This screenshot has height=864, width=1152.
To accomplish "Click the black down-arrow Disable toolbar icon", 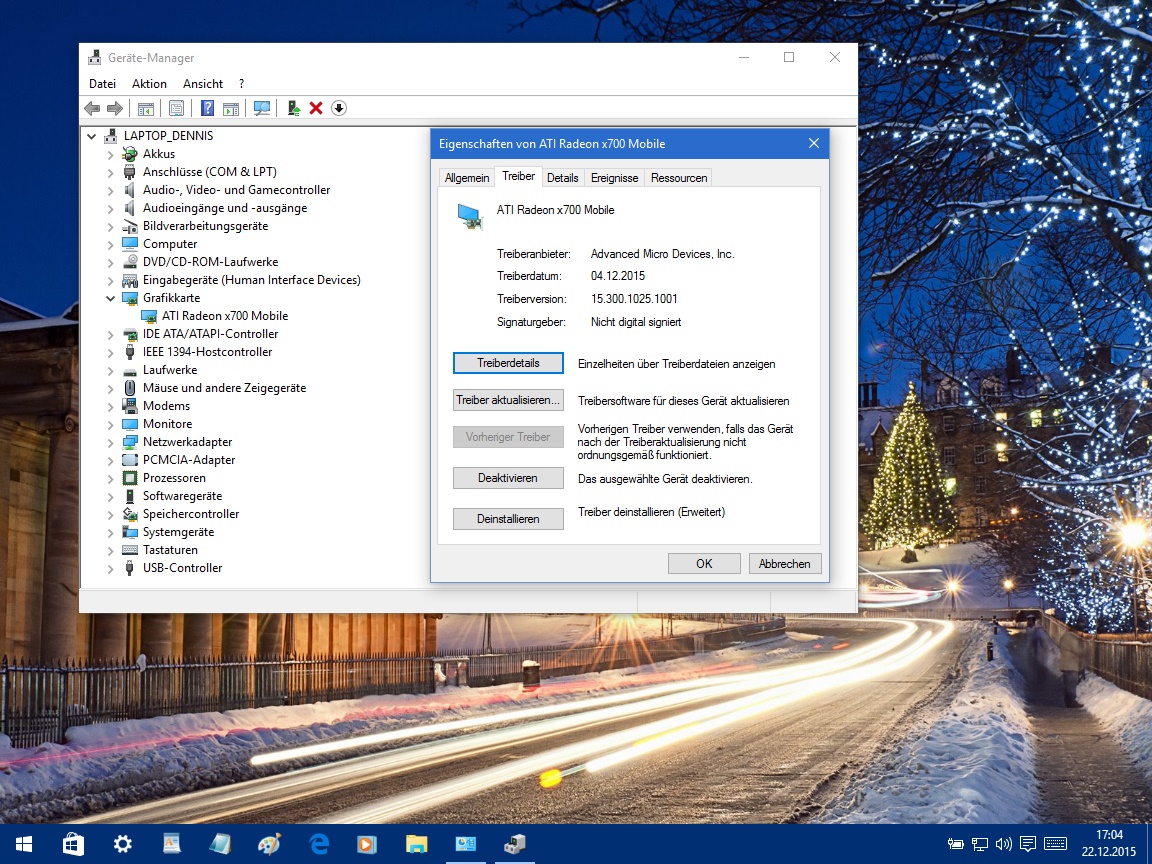I will (x=339, y=109).
